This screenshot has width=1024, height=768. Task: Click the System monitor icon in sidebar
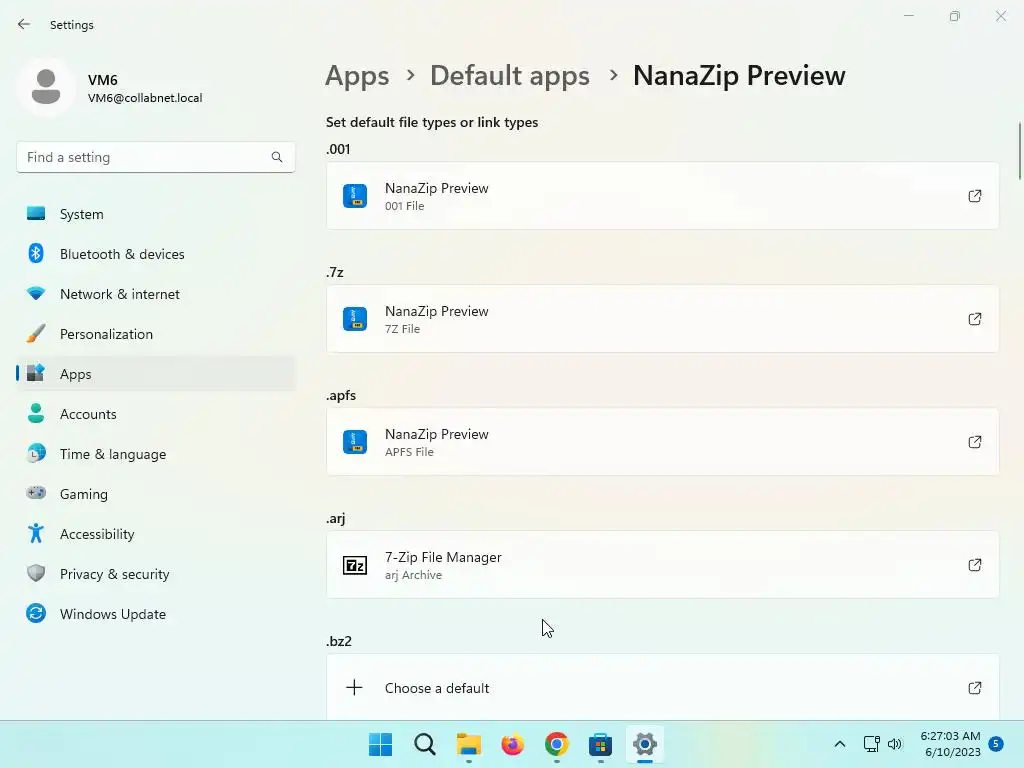point(36,214)
